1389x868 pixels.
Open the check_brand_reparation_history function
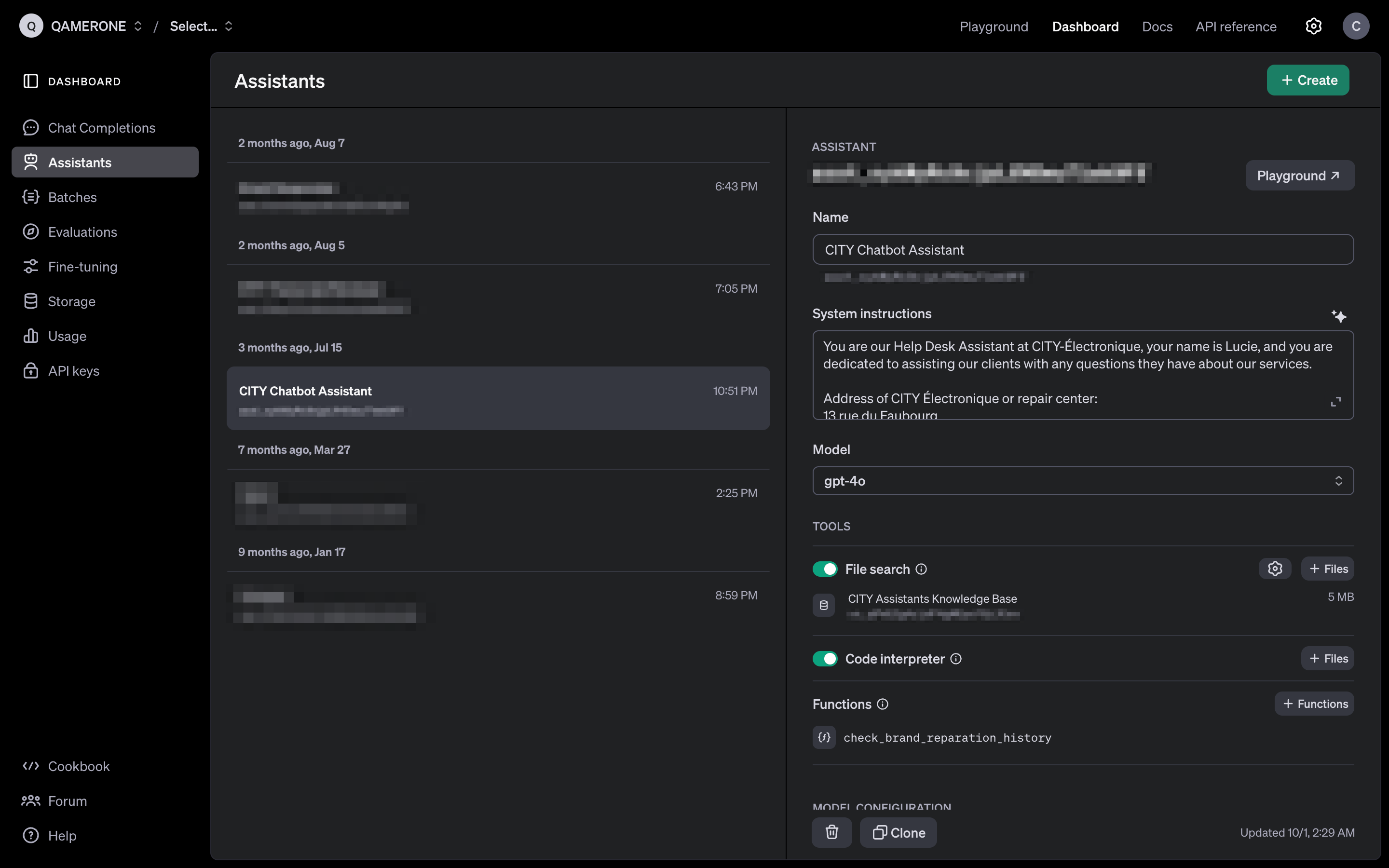point(947,738)
